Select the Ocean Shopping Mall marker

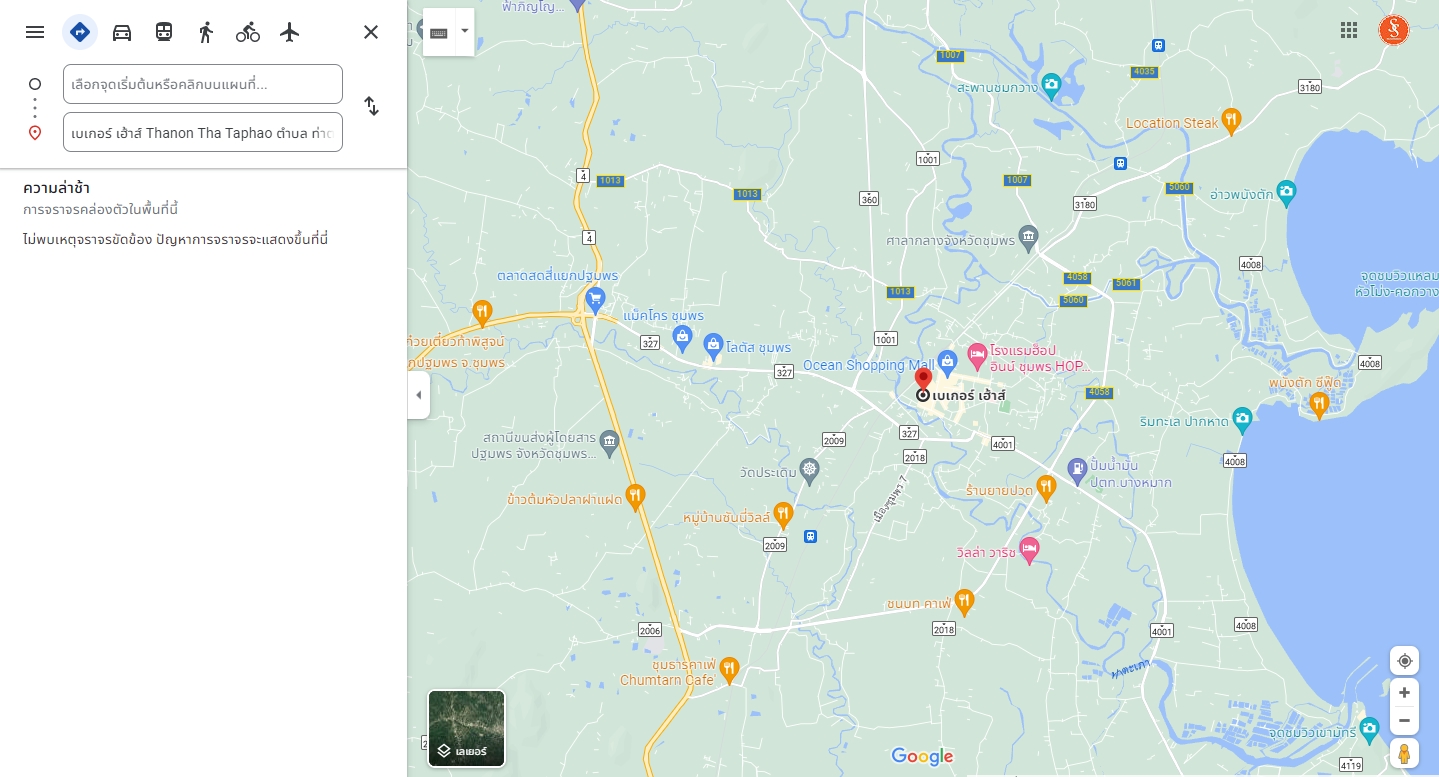point(948,364)
